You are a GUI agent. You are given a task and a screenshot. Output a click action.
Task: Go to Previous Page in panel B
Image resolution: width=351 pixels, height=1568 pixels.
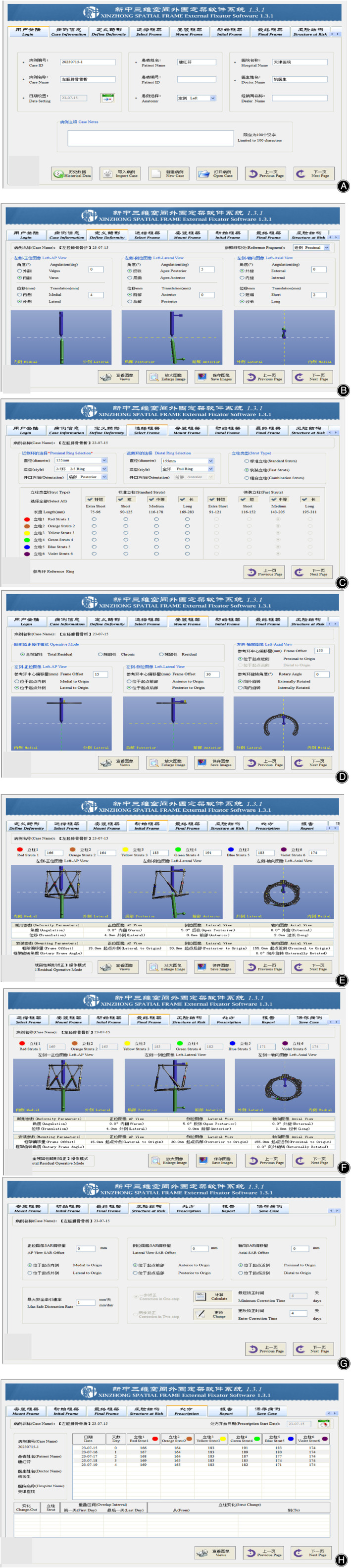(263, 378)
